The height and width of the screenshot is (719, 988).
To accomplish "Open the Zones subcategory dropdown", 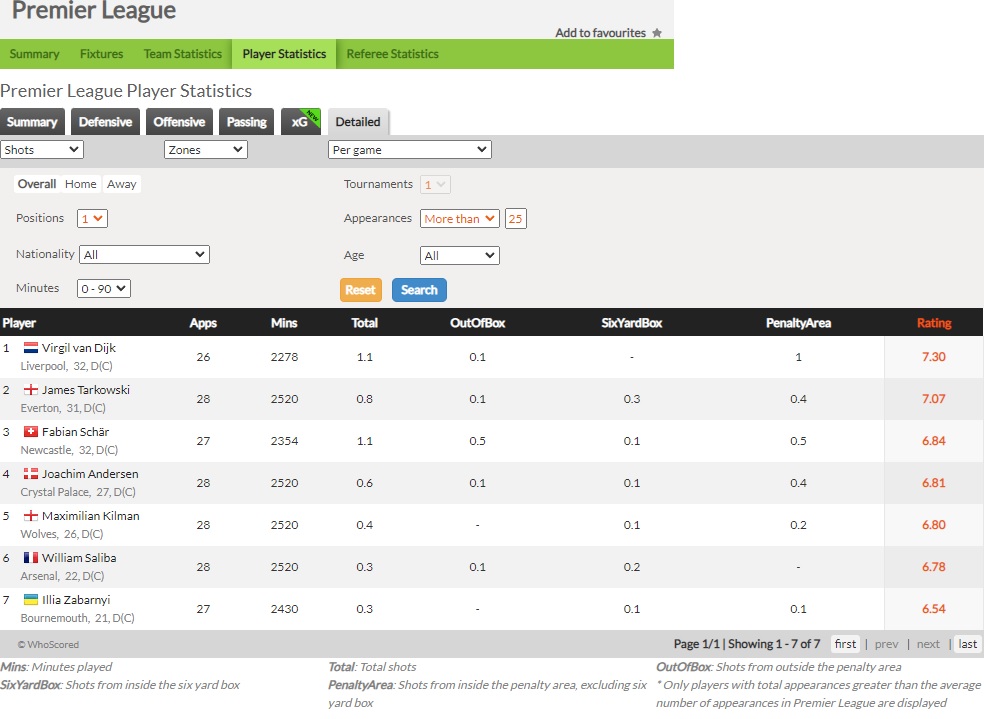I will 205,149.
